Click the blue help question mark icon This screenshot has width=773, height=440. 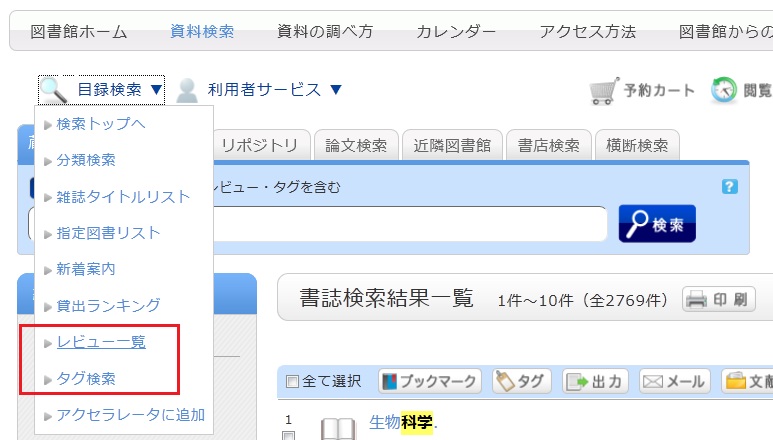(x=729, y=186)
